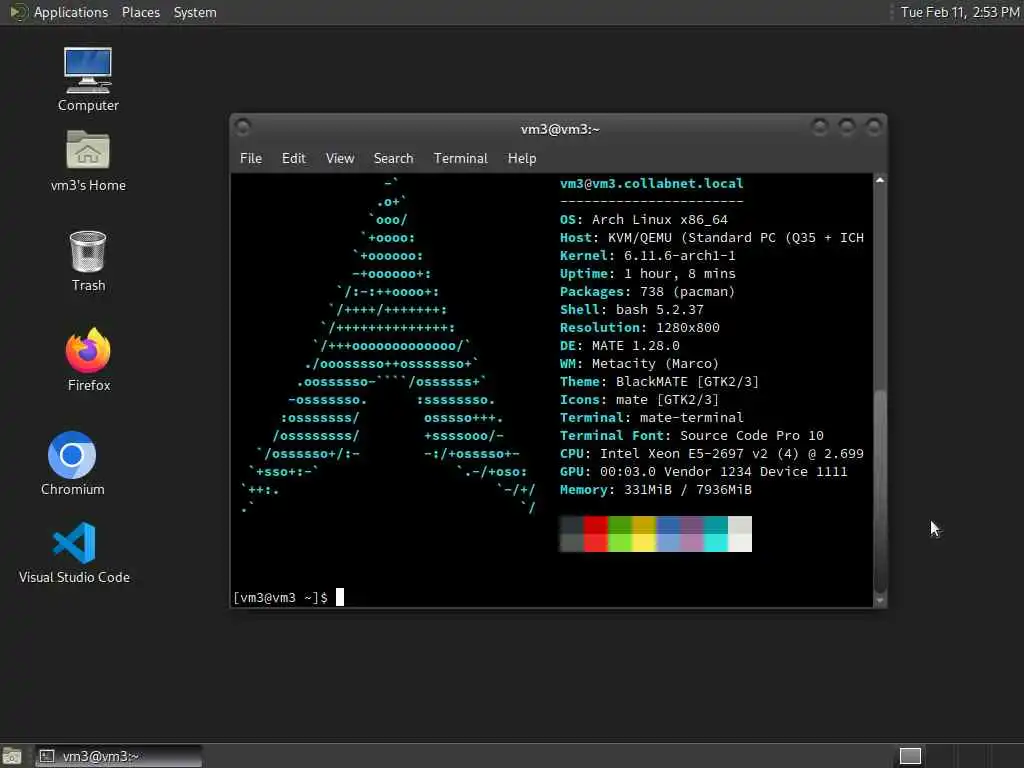
Task: Open the Applications menu
Action: click(x=71, y=12)
